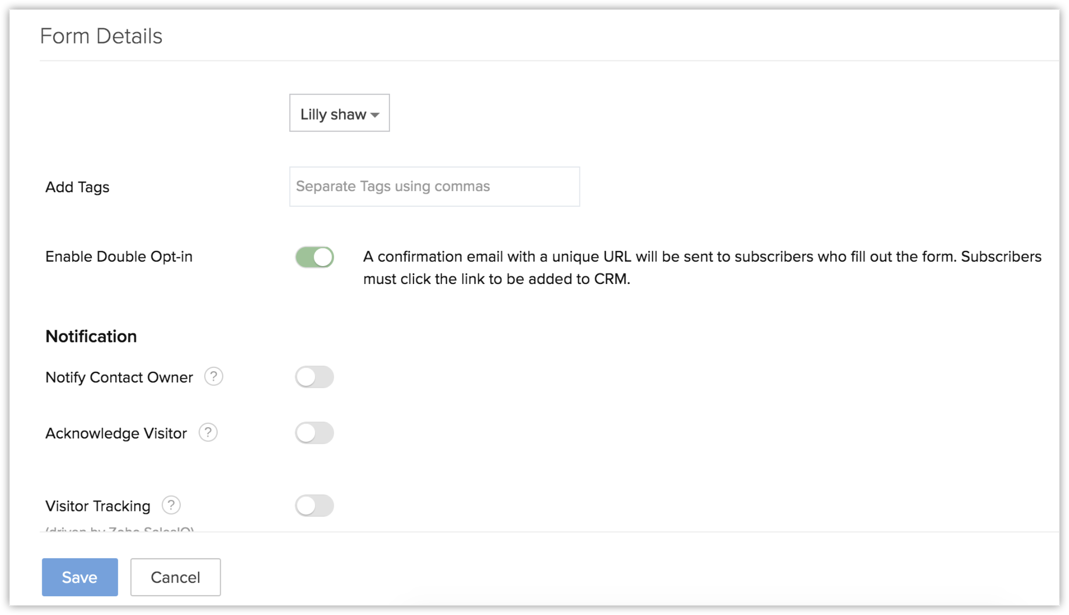Click the Add Tags label

pos(77,187)
